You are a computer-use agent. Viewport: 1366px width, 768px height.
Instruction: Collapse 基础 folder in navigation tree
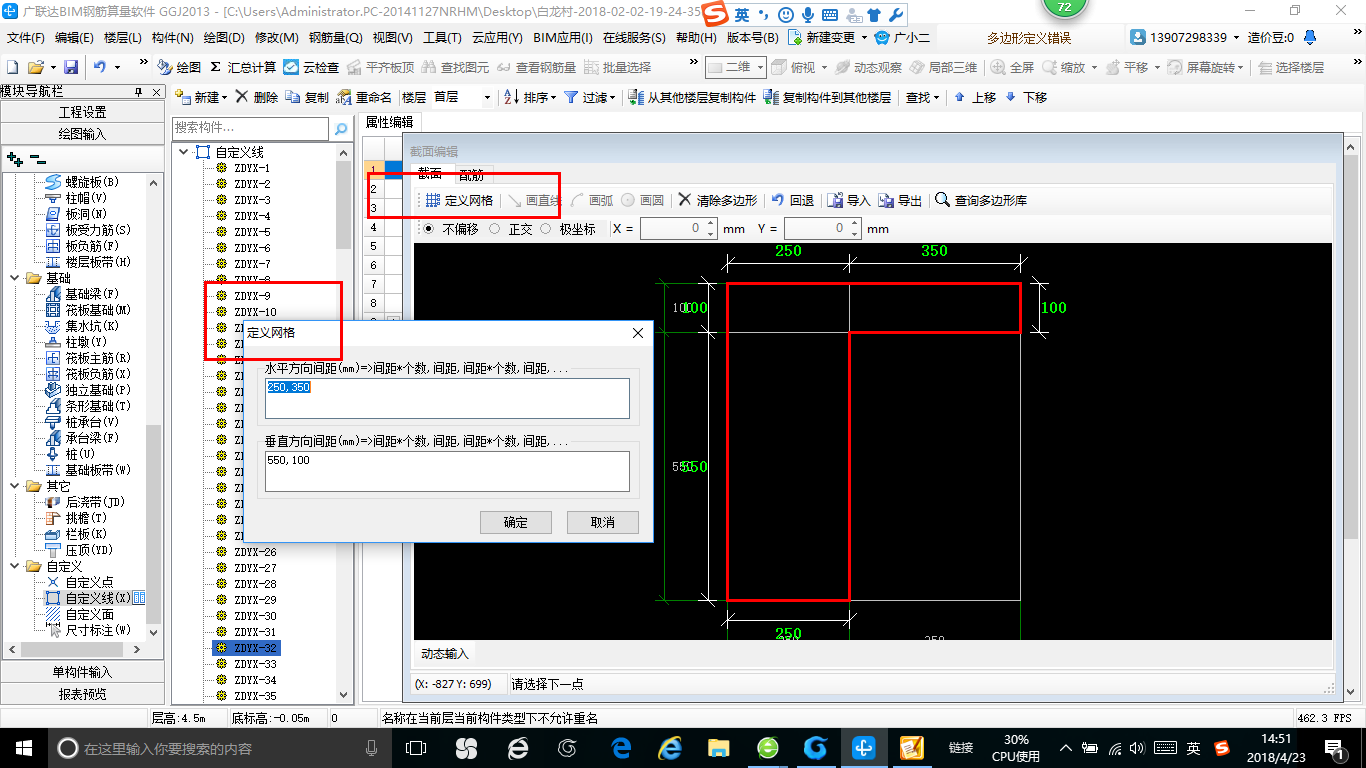(x=15, y=278)
